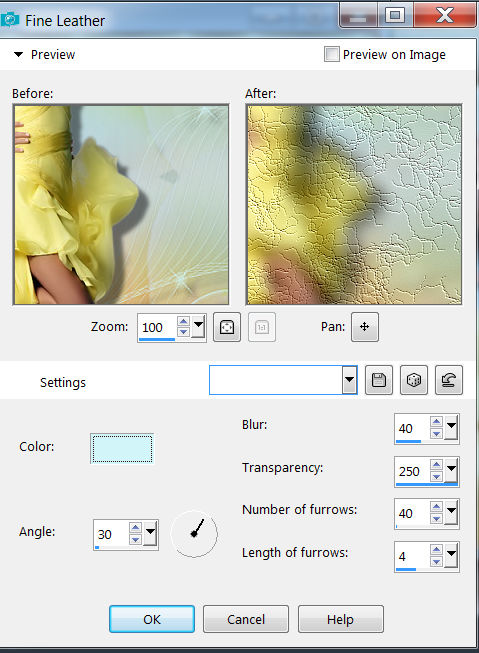This screenshot has width=479, height=653.
Task: Open the Transparency dropdown arrow
Action: click(451, 470)
